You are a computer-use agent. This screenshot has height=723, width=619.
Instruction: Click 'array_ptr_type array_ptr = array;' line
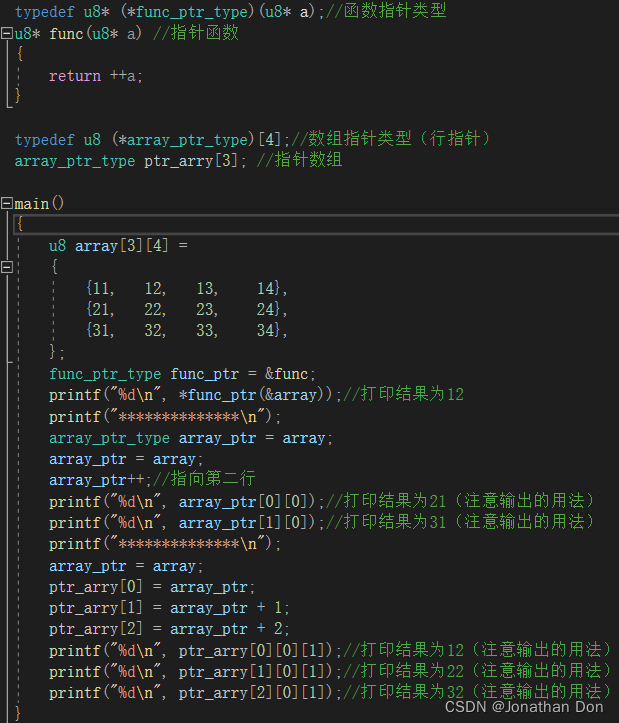tap(191, 438)
